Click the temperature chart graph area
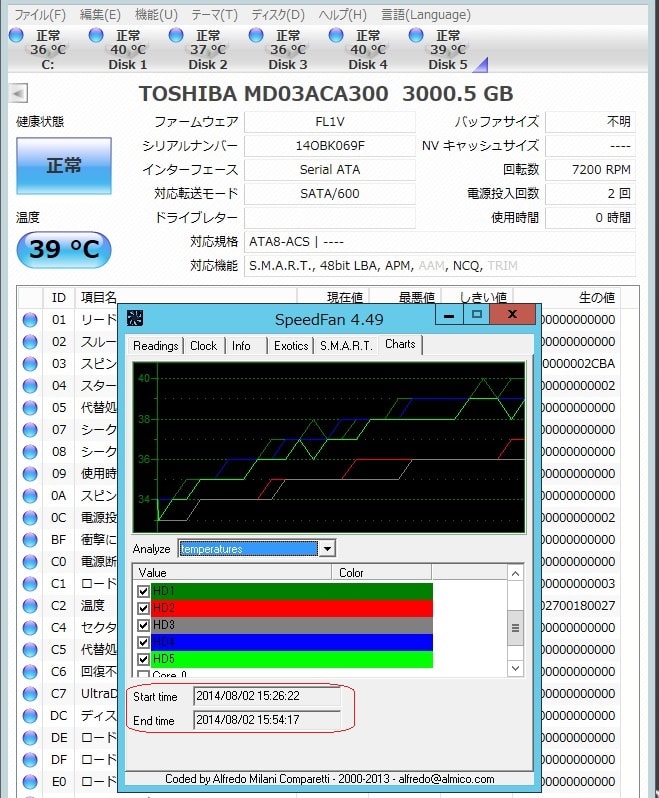Viewport: 659px width, 798px height. click(x=329, y=447)
